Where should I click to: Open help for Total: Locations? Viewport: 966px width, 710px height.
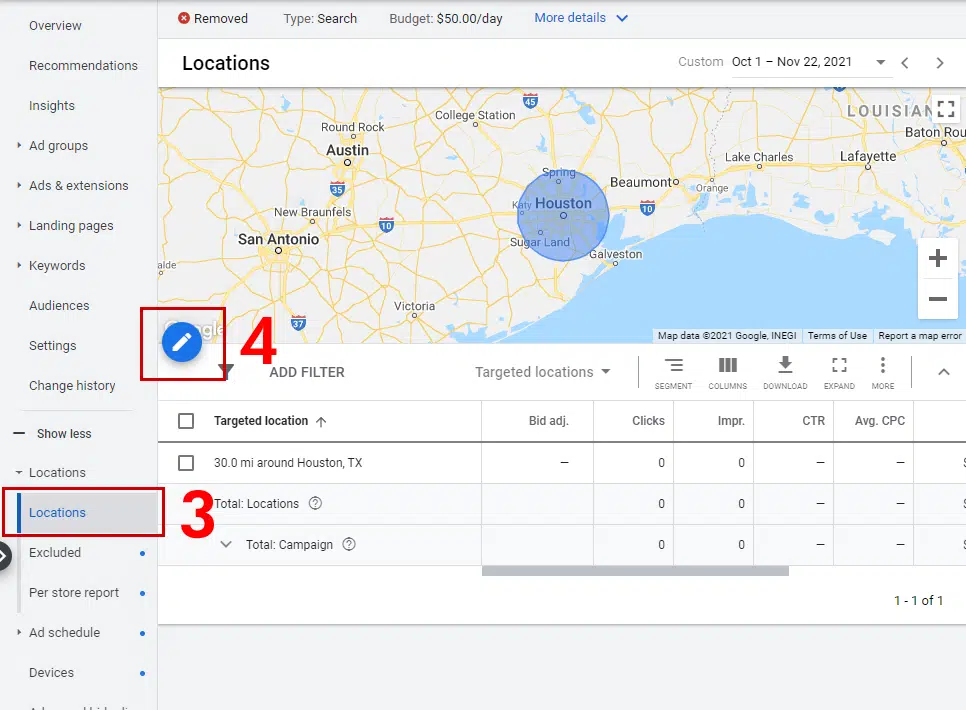click(x=315, y=503)
